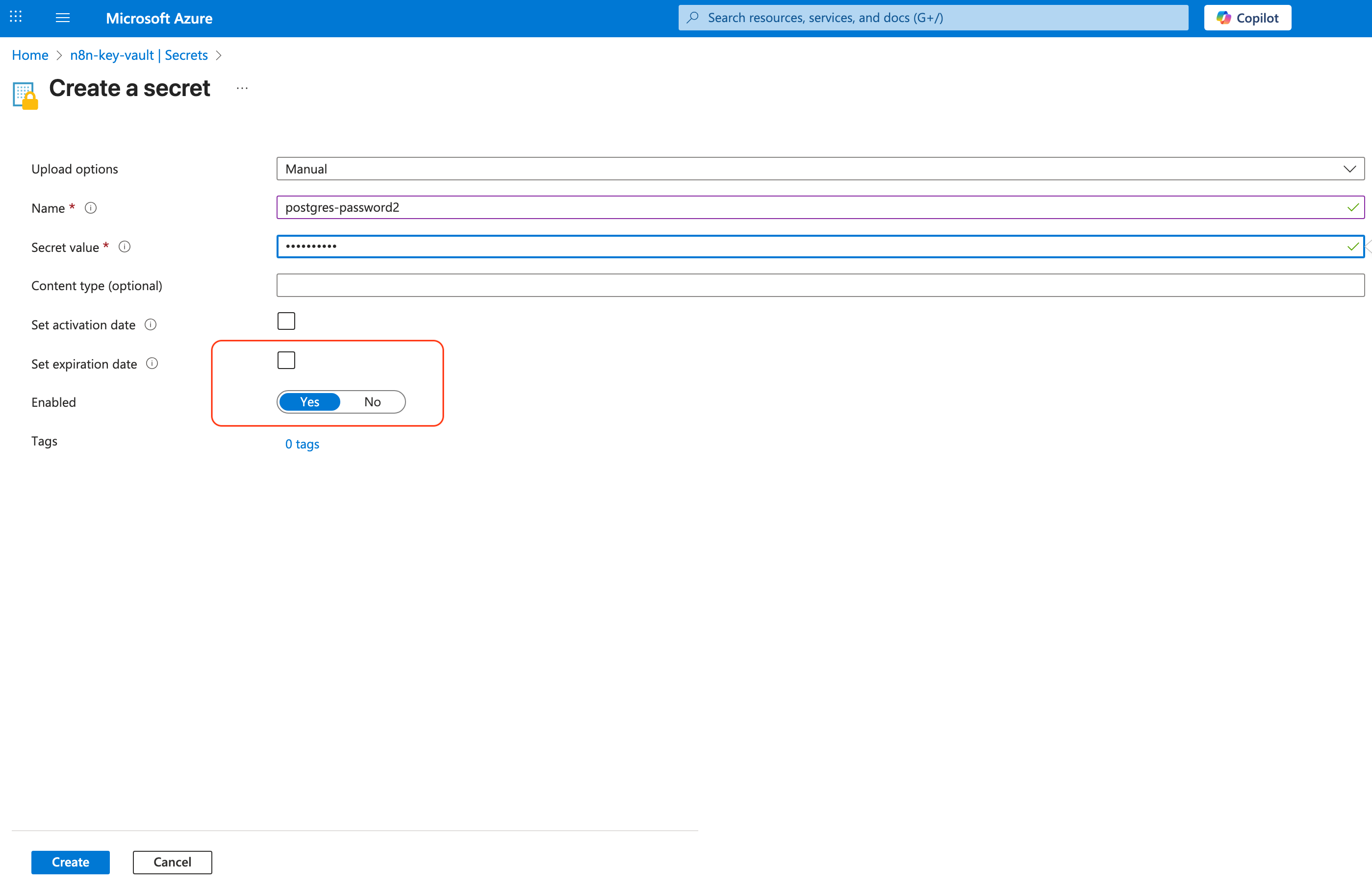This screenshot has height=890, width=1372.
Task: Expand the Upload options dropdown
Action: (x=820, y=169)
